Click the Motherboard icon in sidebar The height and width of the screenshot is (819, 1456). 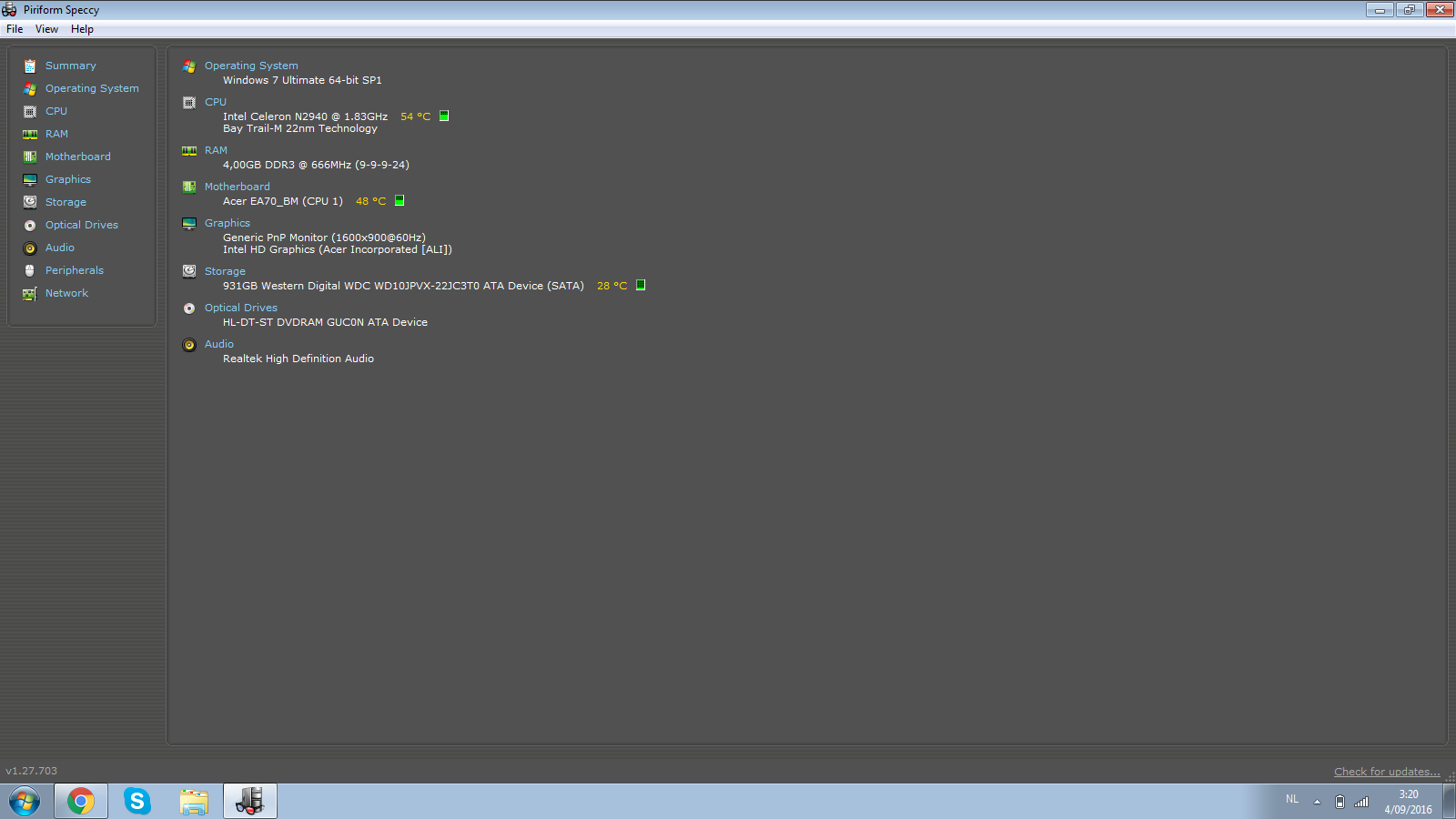[x=30, y=157]
